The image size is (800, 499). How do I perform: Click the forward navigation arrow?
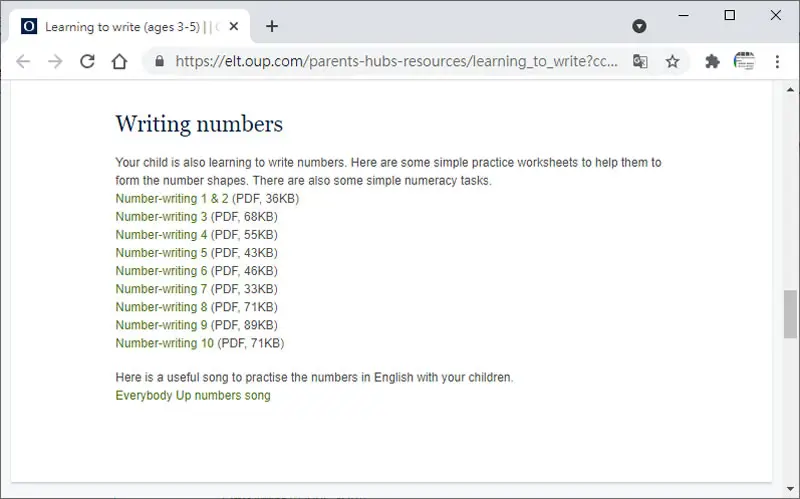click(x=55, y=62)
